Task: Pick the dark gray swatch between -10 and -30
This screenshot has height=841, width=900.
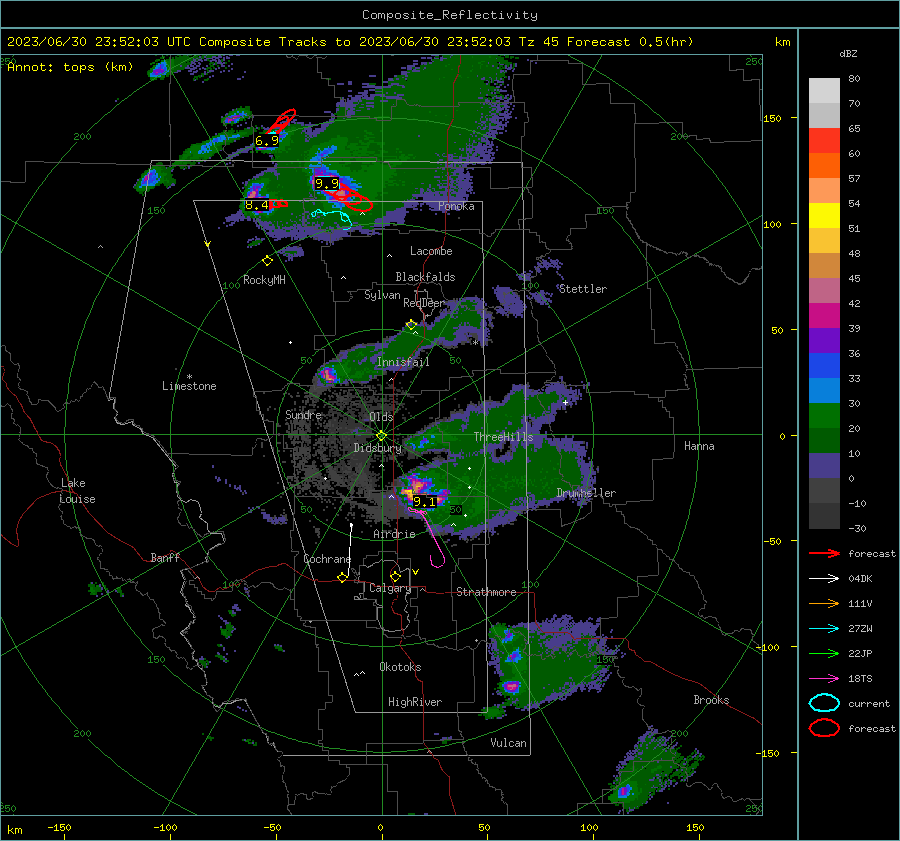Action: coord(824,516)
